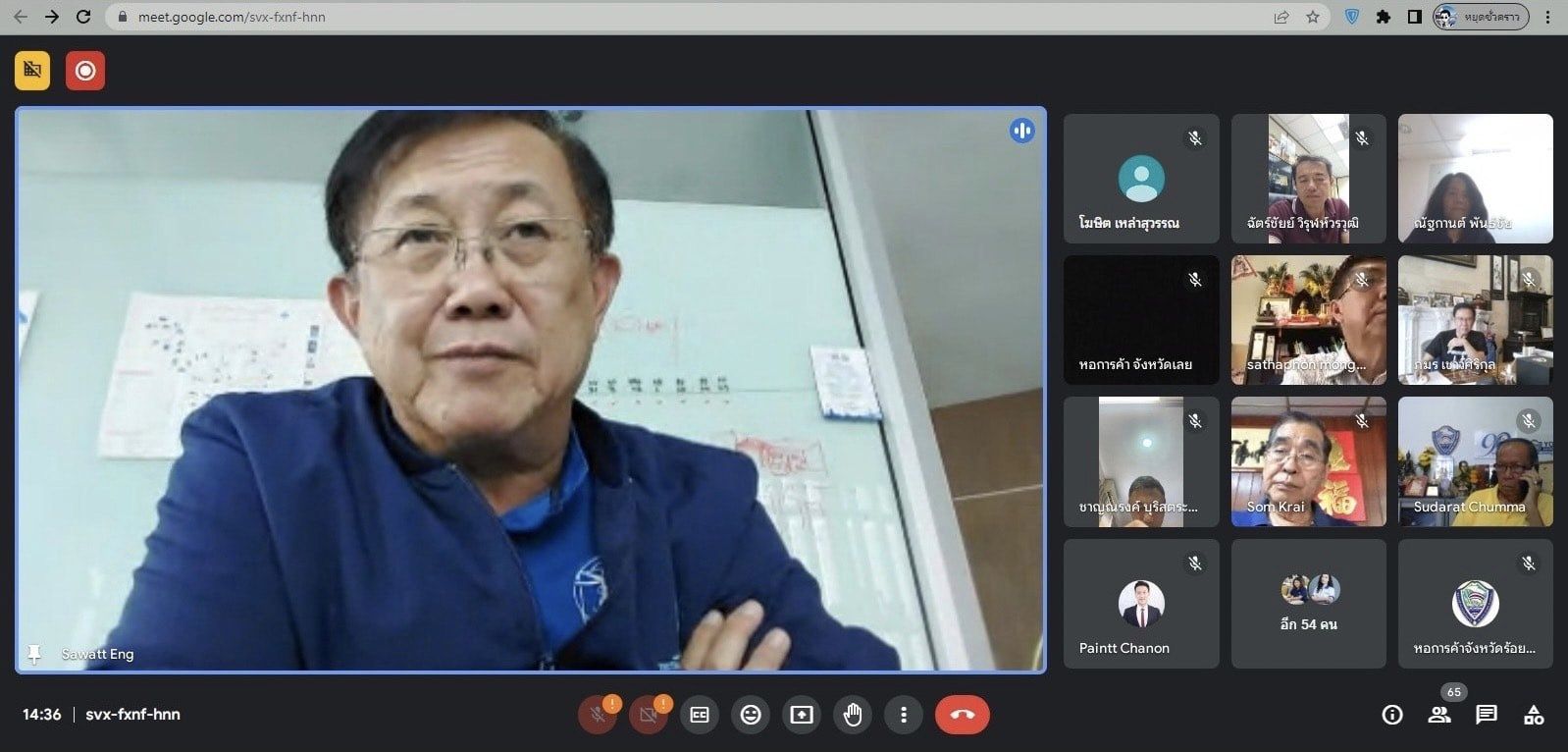
Task: Expand the tile showing 54 more participants
Action: (1308, 603)
